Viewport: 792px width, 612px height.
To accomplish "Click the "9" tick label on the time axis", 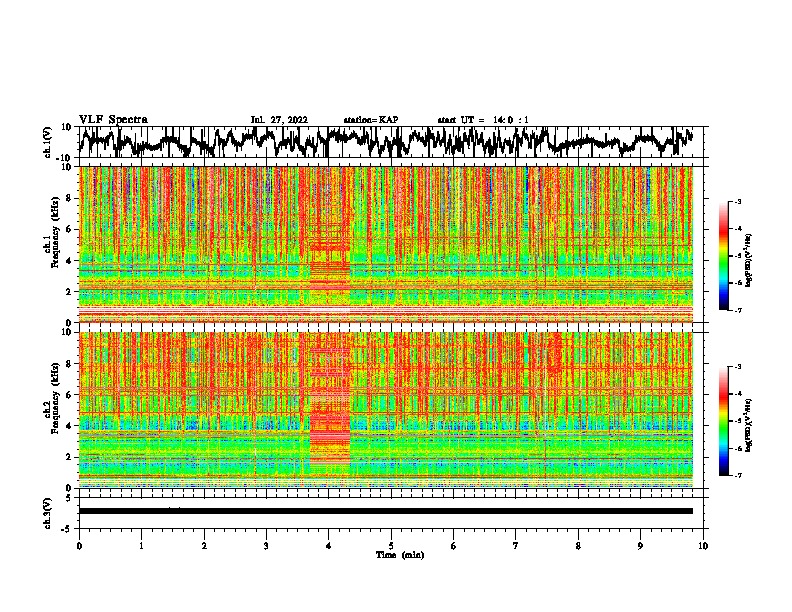I will 640,546.
